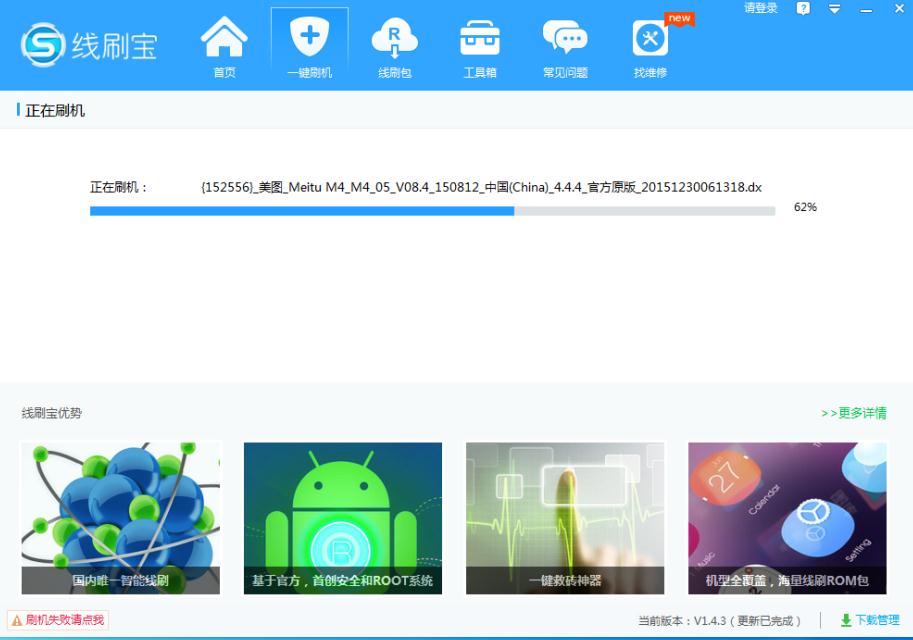Open the 国内唯一智能线刷 thumbnail
The image size is (913, 640).
pos(120,515)
